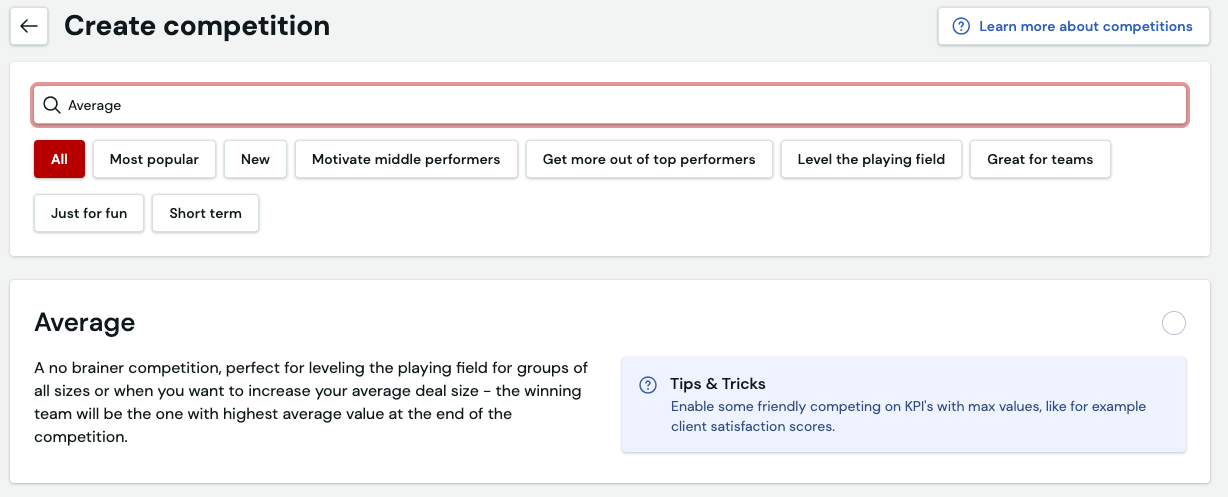The height and width of the screenshot is (497, 1228).
Task: Click the magnifying glass search icon
Action: click(52, 105)
